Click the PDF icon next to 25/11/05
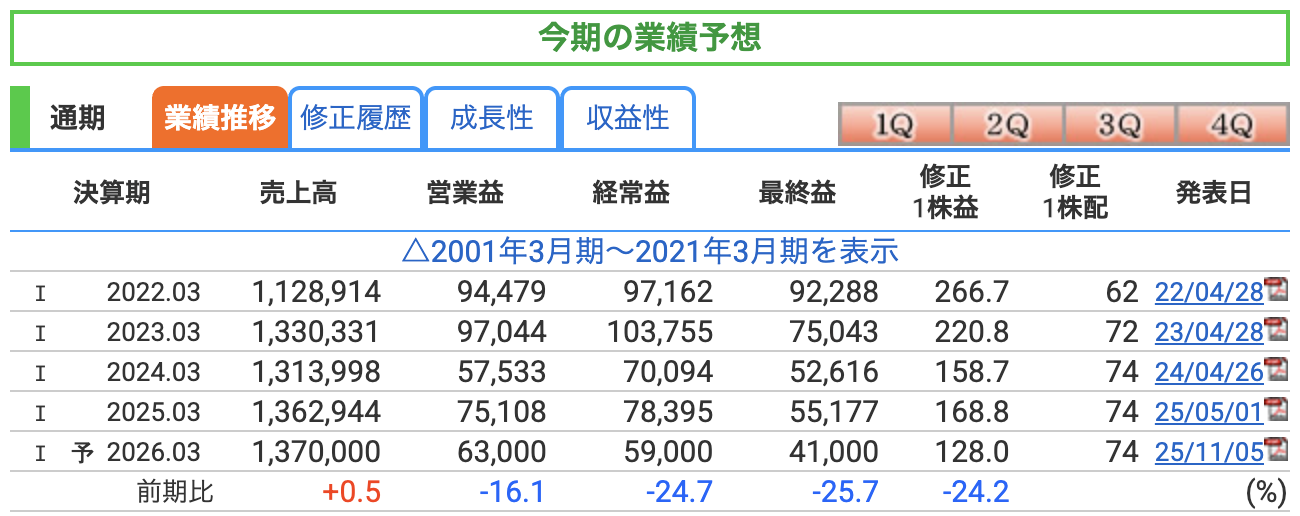The image size is (1300, 516). (1276, 450)
